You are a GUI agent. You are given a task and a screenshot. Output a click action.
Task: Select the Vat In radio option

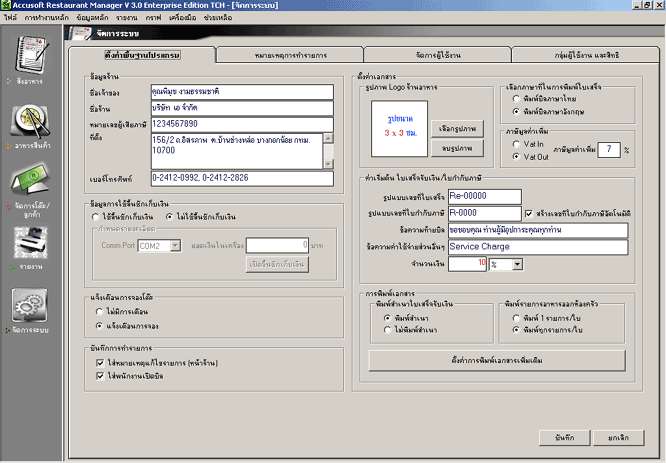516,144
